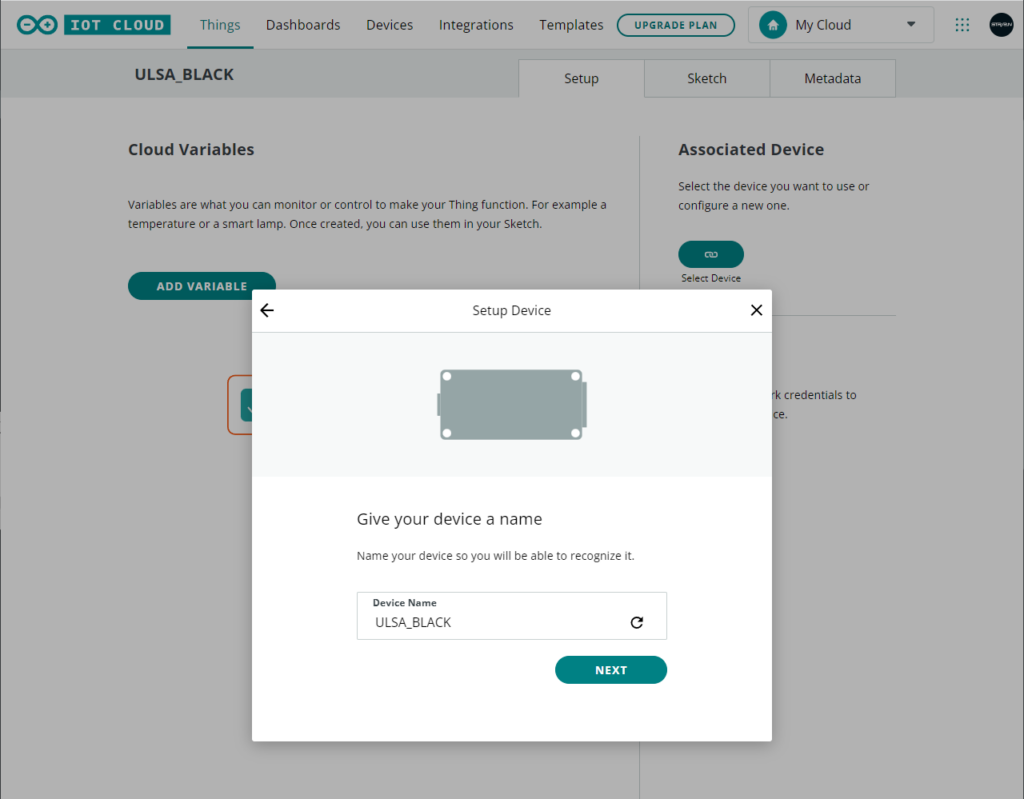The image size is (1024, 799).
Task: Close the Setup Device dialog
Action: (x=756, y=310)
